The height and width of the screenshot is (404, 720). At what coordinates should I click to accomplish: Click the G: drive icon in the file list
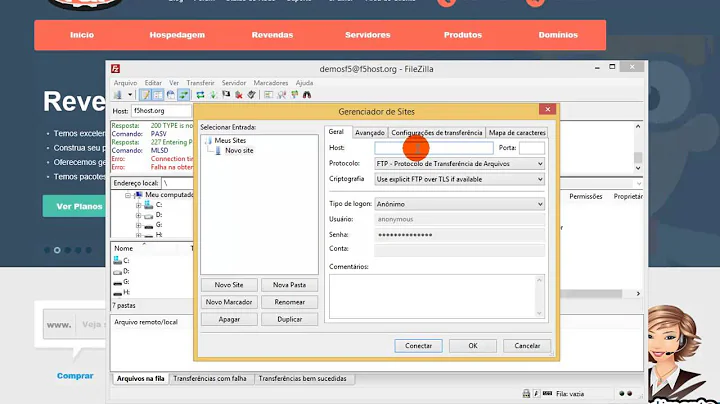coord(118,282)
